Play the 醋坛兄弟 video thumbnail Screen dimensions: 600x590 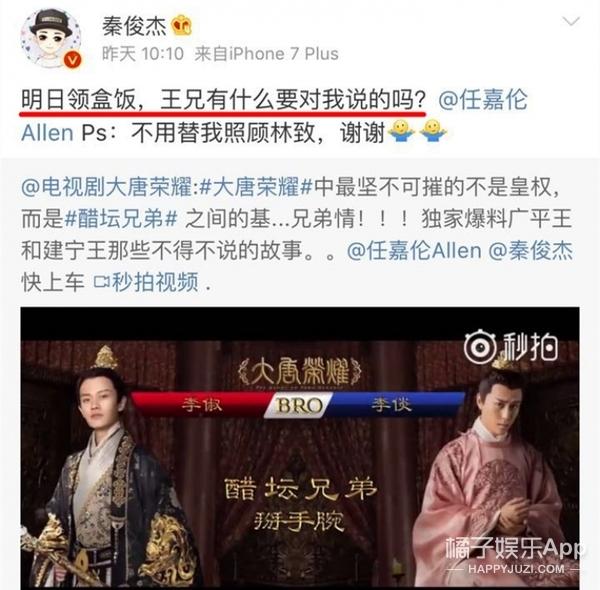300,448
